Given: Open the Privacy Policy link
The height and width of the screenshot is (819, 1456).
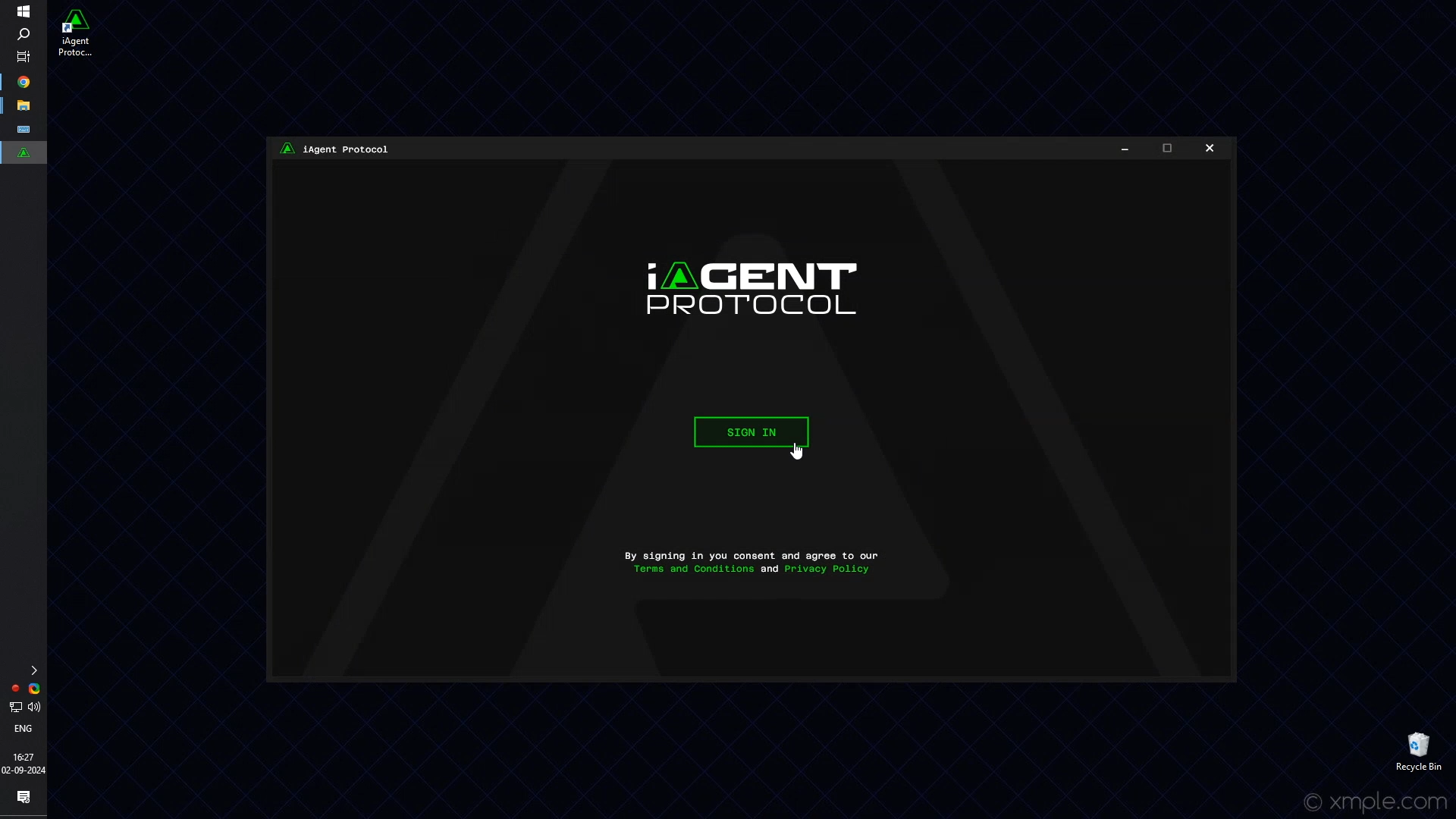Looking at the screenshot, I should pos(826,569).
